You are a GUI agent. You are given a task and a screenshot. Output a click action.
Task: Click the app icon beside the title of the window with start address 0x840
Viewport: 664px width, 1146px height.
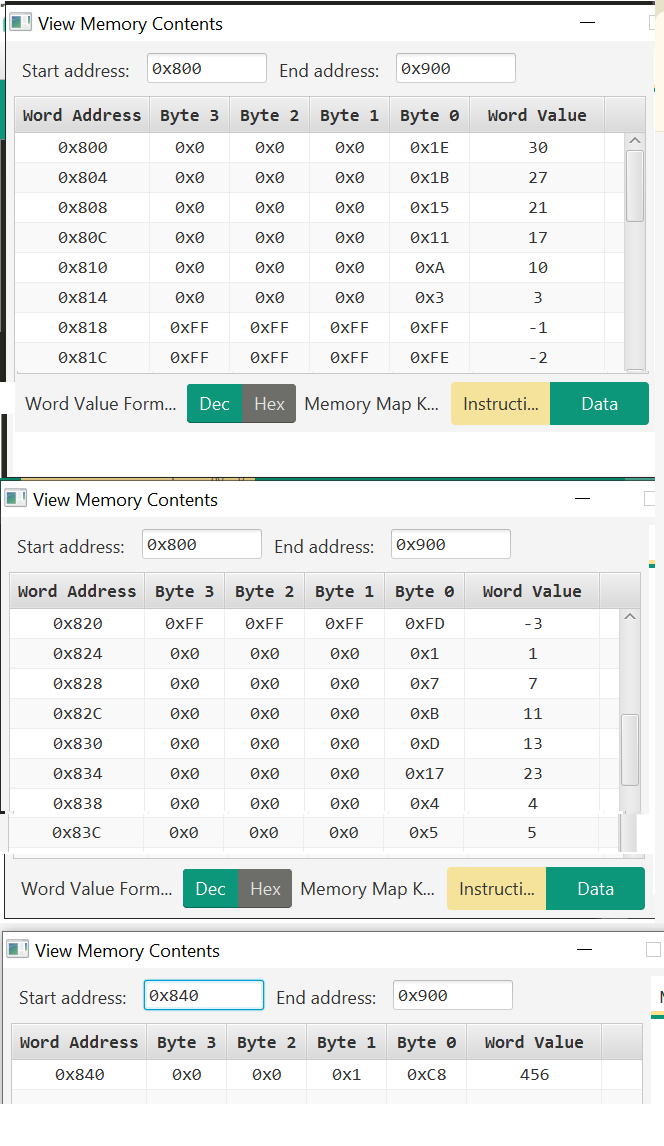click(x=19, y=950)
